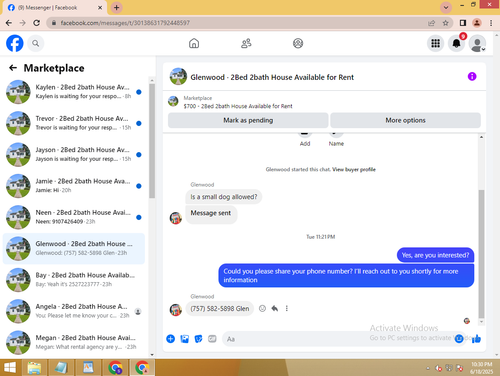This screenshot has width=500, height=376.
Task: Open more menu for phone number message
Action: [287, 309]
